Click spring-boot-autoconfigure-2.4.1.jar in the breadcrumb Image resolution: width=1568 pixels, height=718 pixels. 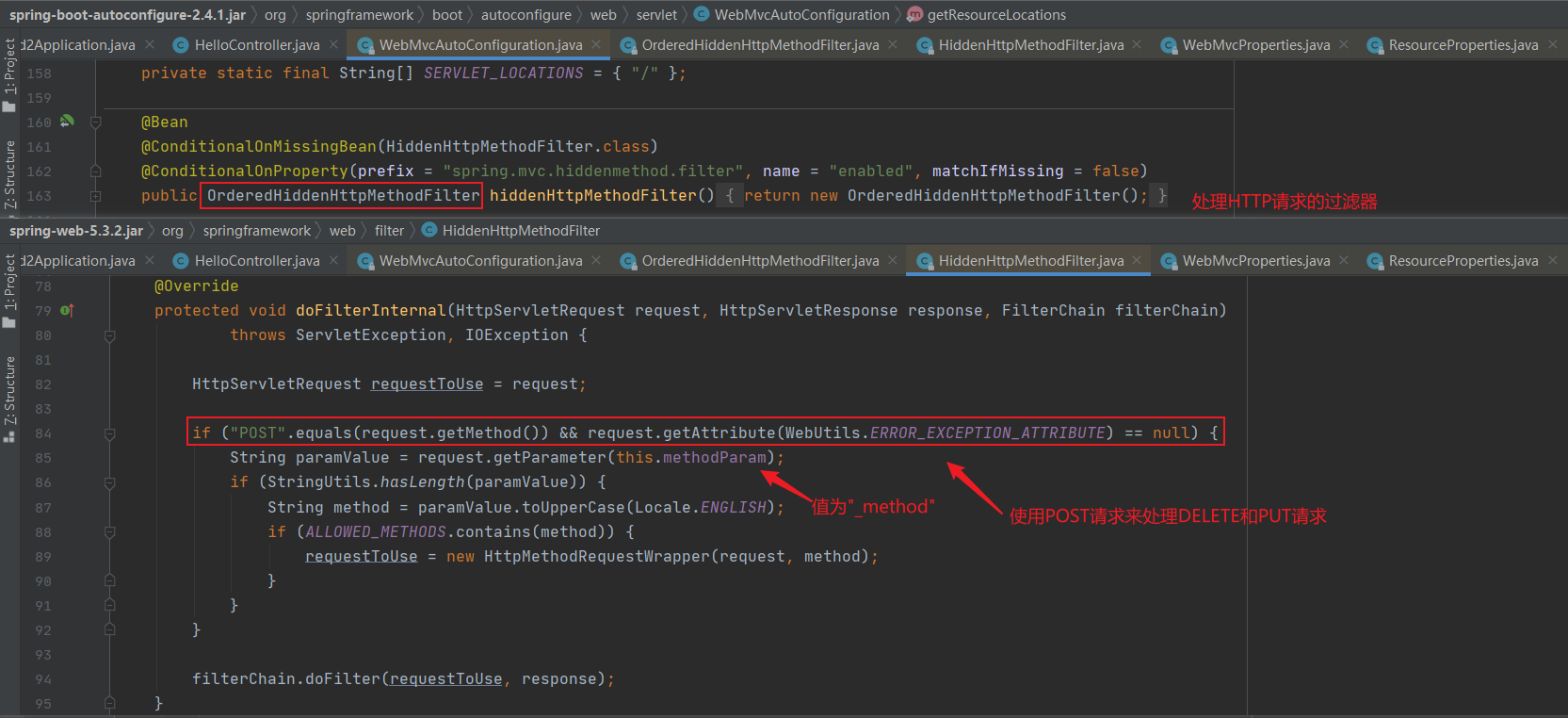click(x=127, y=14)
